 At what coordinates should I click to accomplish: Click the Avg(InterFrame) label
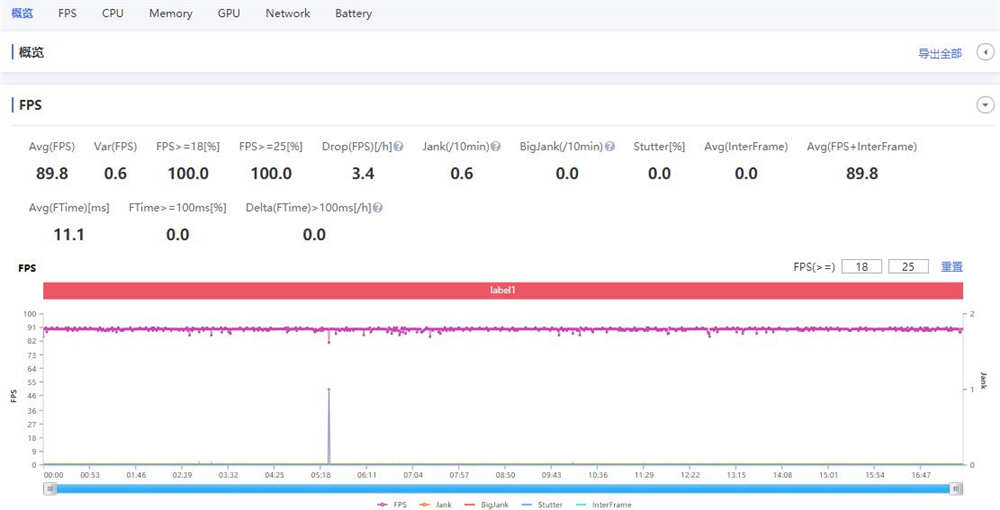(x=746, y=147)
